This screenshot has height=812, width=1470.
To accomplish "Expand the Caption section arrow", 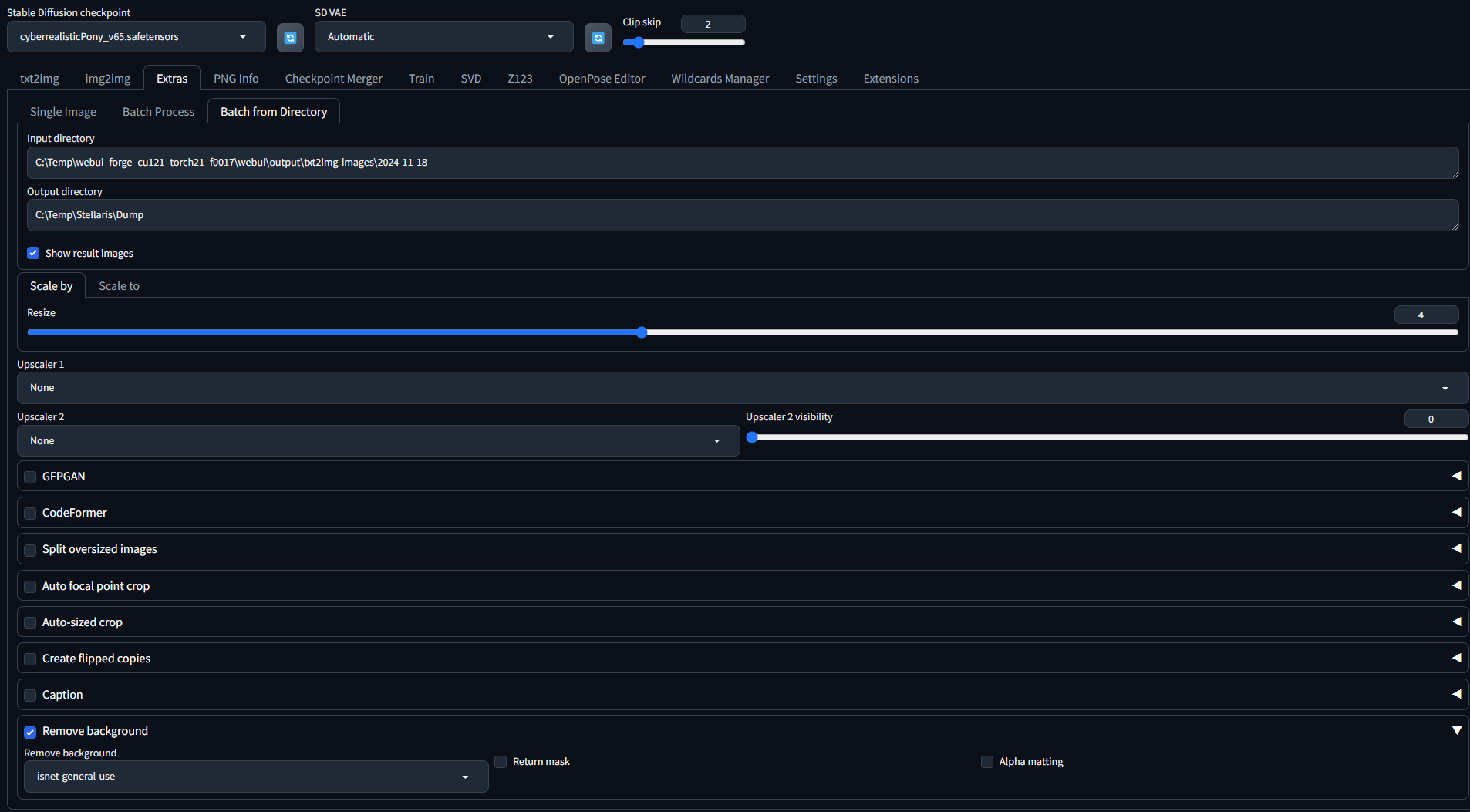I will tap(1456, 694).
